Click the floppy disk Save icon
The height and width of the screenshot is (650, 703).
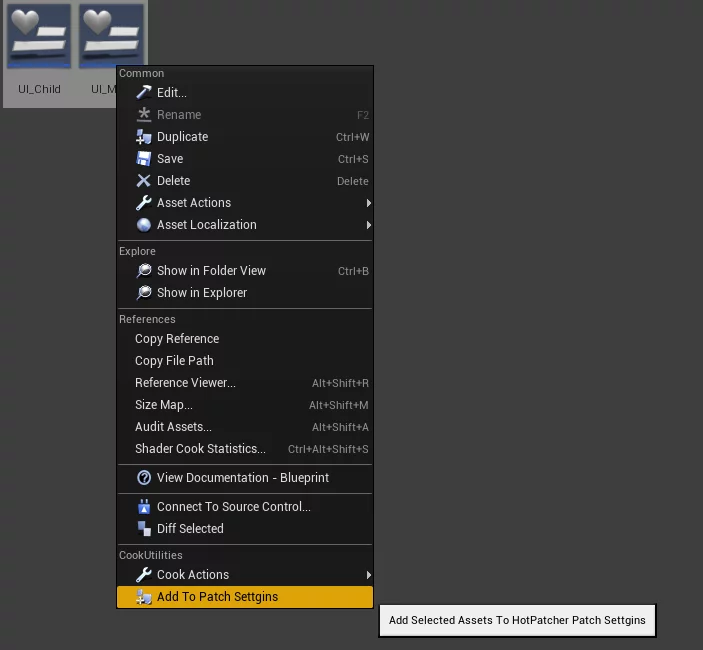(144, 159)
